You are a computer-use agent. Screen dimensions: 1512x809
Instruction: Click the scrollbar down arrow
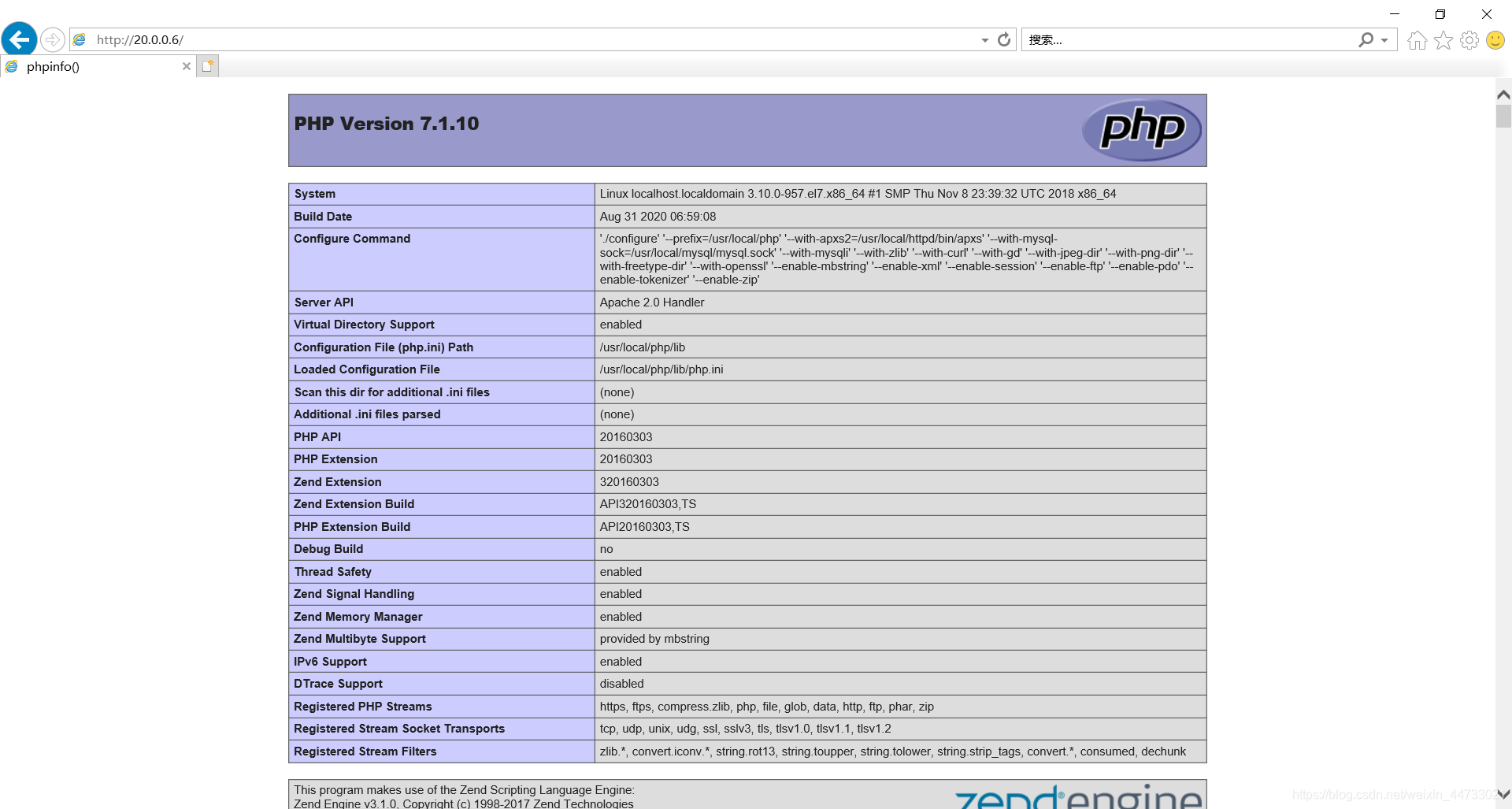point(1503,794)
